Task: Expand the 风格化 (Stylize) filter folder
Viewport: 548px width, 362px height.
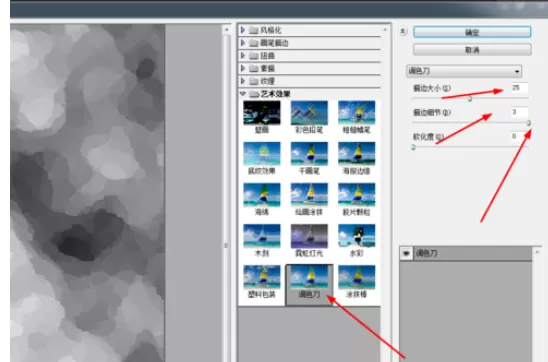Action: [x=243, y=30]
